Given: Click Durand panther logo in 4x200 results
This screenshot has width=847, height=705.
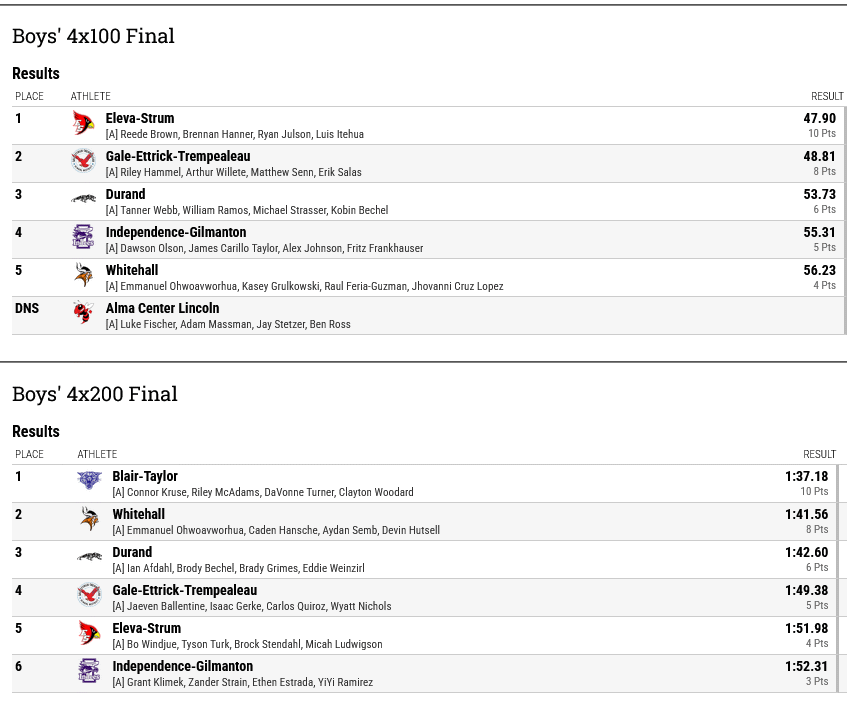Looking at the screenshot, I should coord(89,558).
